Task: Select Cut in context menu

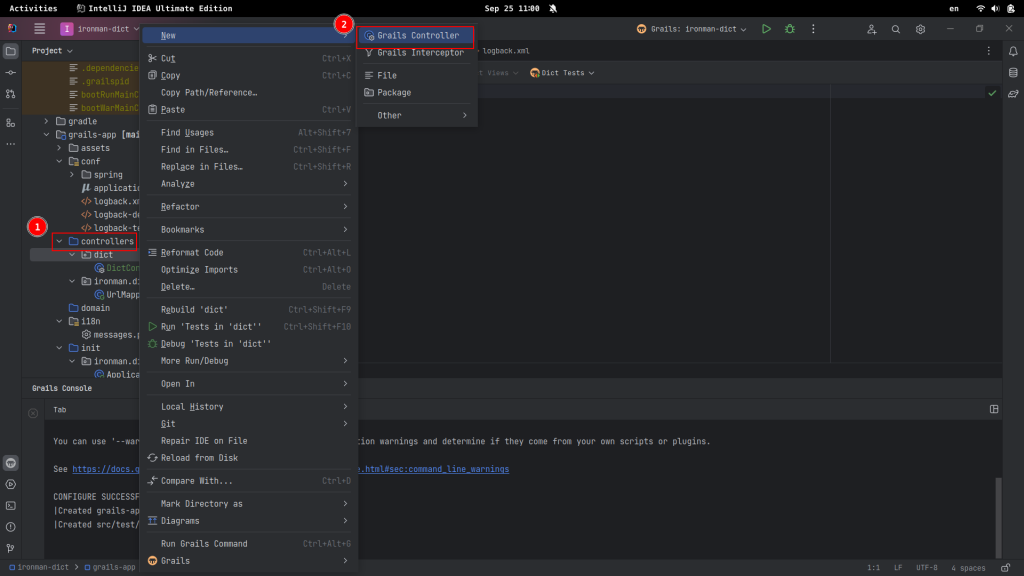Action: 249,58
